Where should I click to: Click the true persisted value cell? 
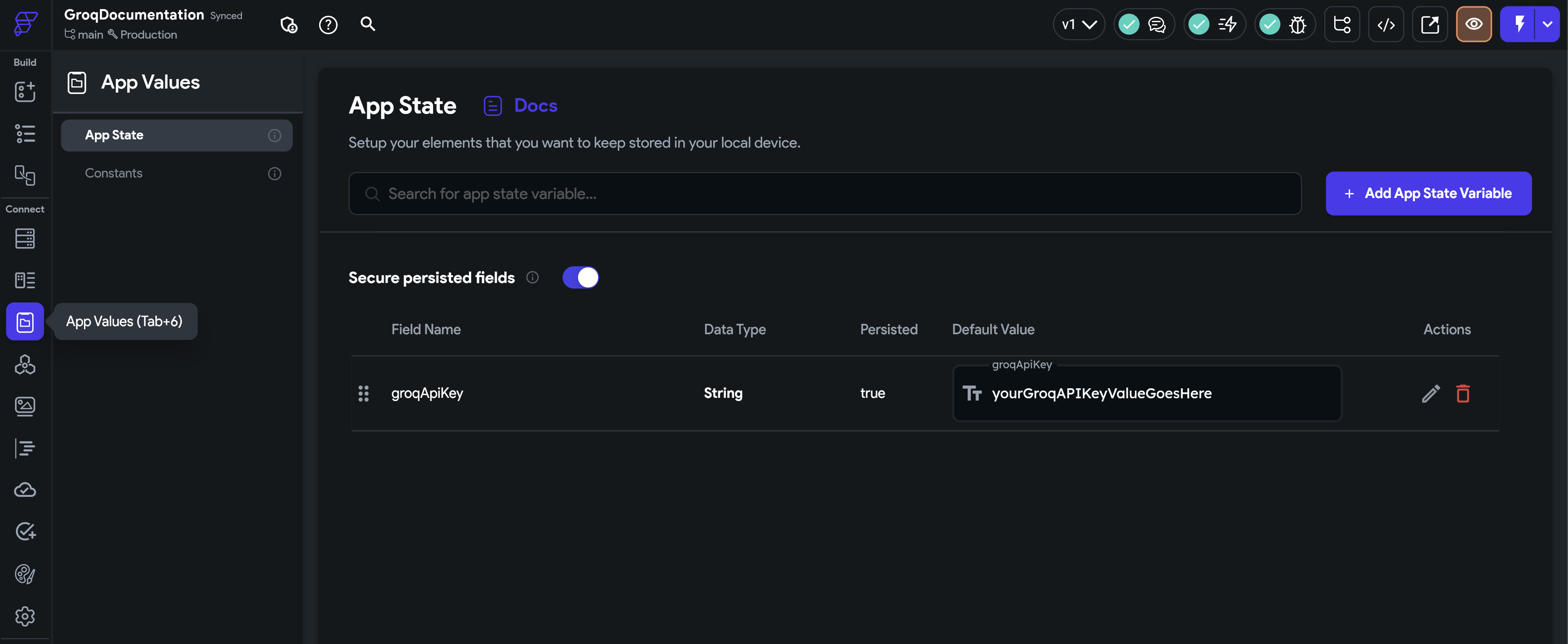pyautogui.click(x=872, y=393)
